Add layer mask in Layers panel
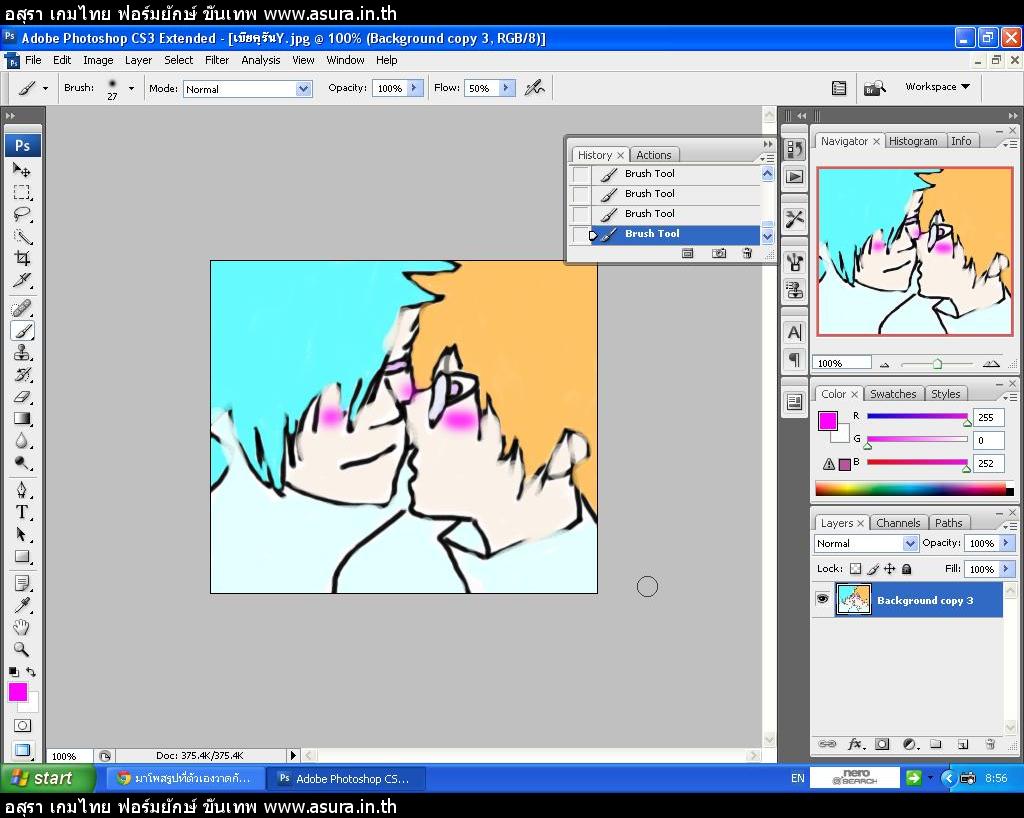Image resolution: width=1024 pixels, height=818 pixels. coord(882,744)
